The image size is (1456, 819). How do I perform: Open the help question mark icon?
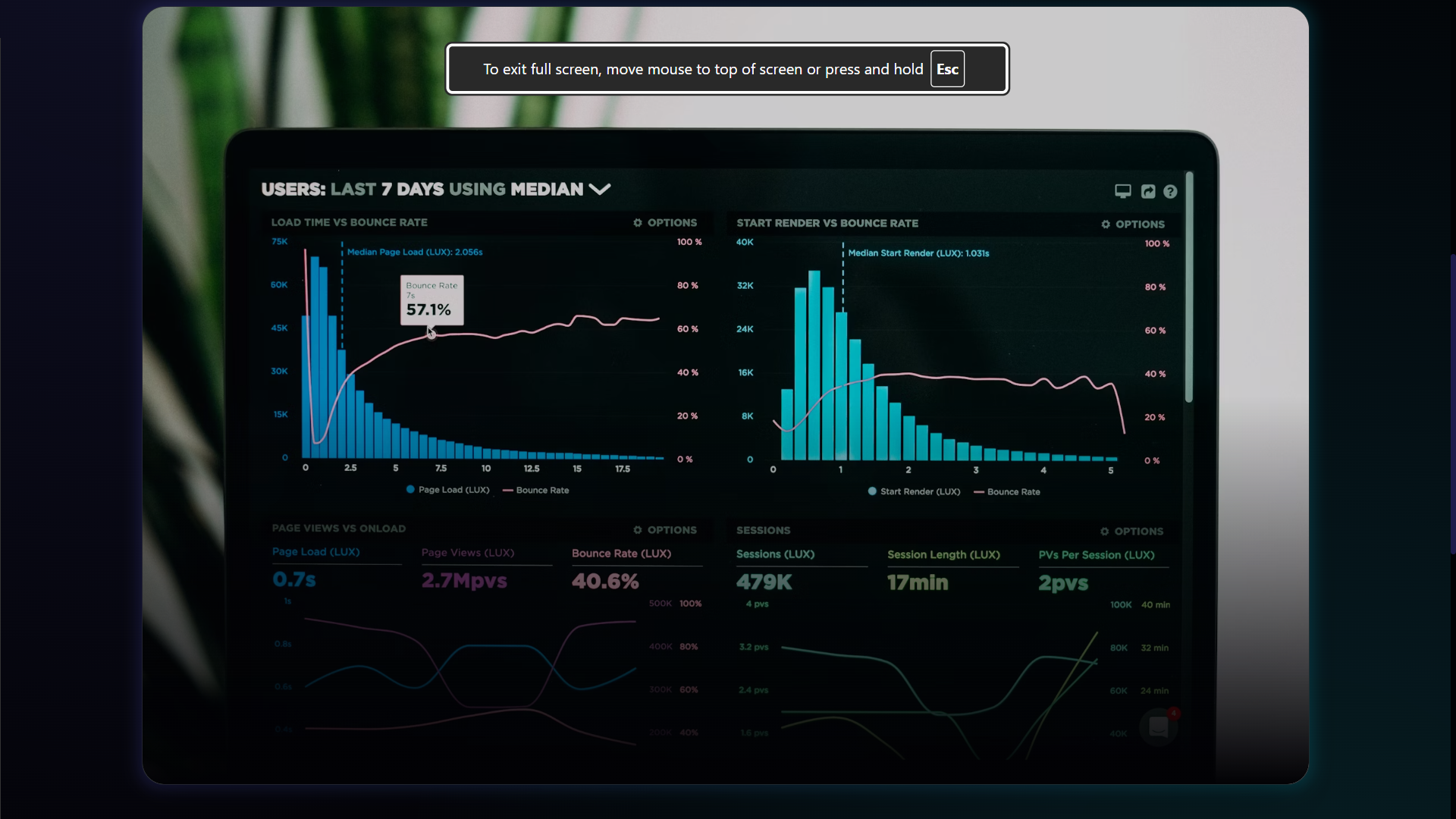(1170, 192)
